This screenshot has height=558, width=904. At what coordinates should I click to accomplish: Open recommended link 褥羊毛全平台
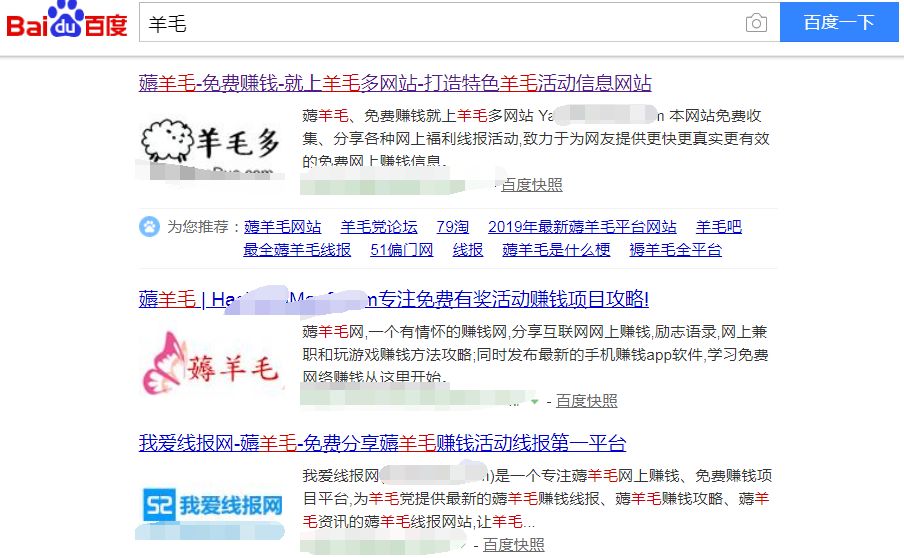[676, 250]
